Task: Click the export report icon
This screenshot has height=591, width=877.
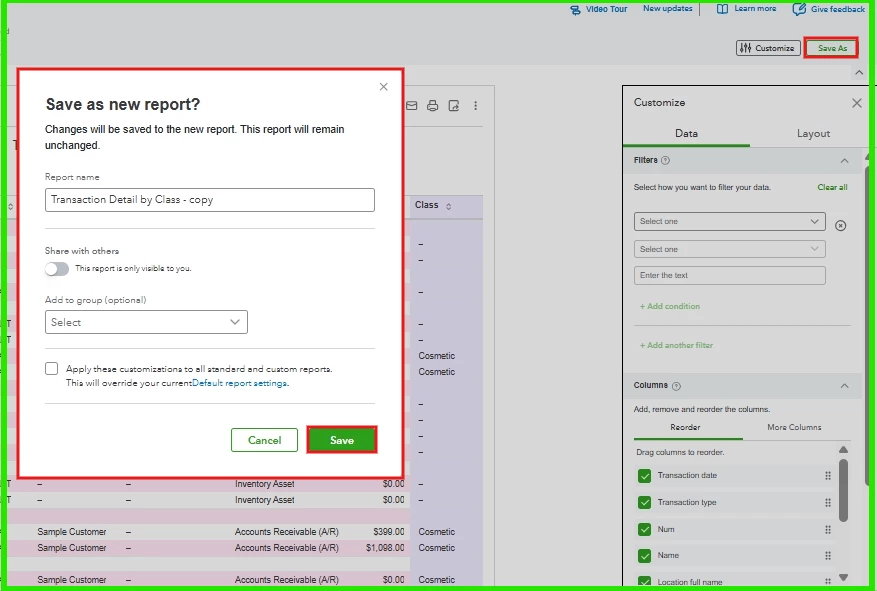Action: pos(454,106)
